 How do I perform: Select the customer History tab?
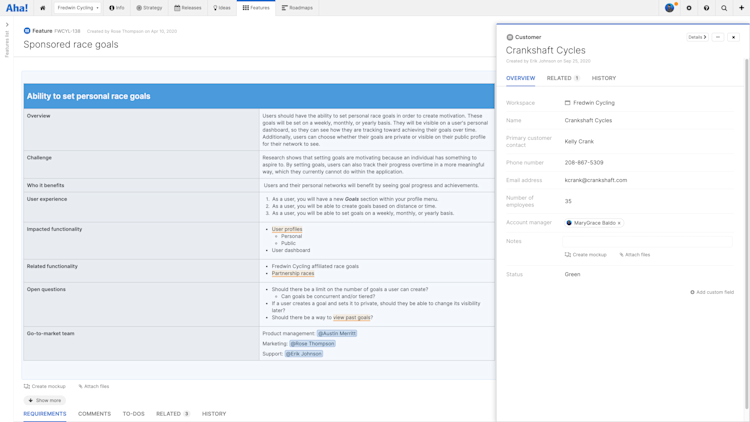tap(604, 78)
